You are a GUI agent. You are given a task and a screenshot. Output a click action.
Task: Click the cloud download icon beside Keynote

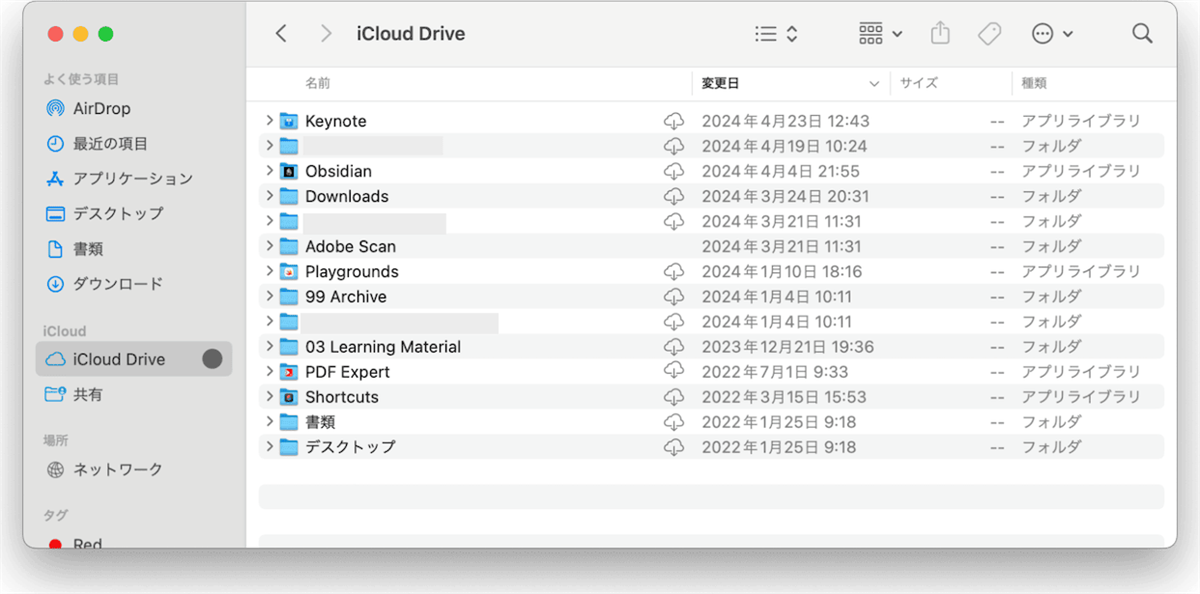(x=674, y=121)
